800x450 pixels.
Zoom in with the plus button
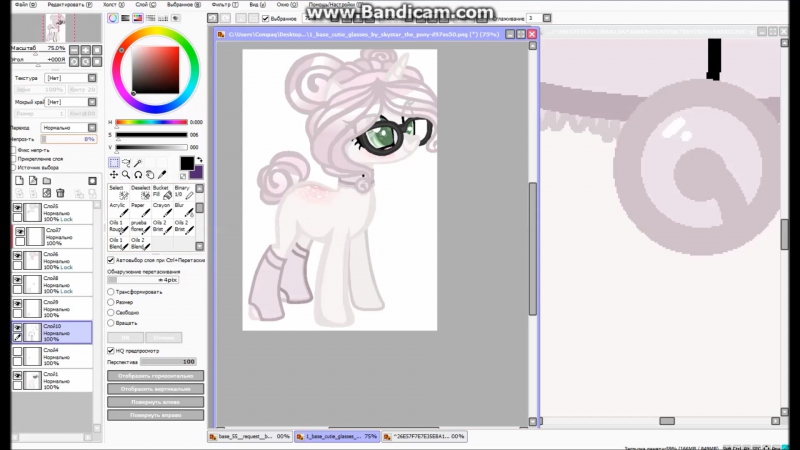point(86,50)
